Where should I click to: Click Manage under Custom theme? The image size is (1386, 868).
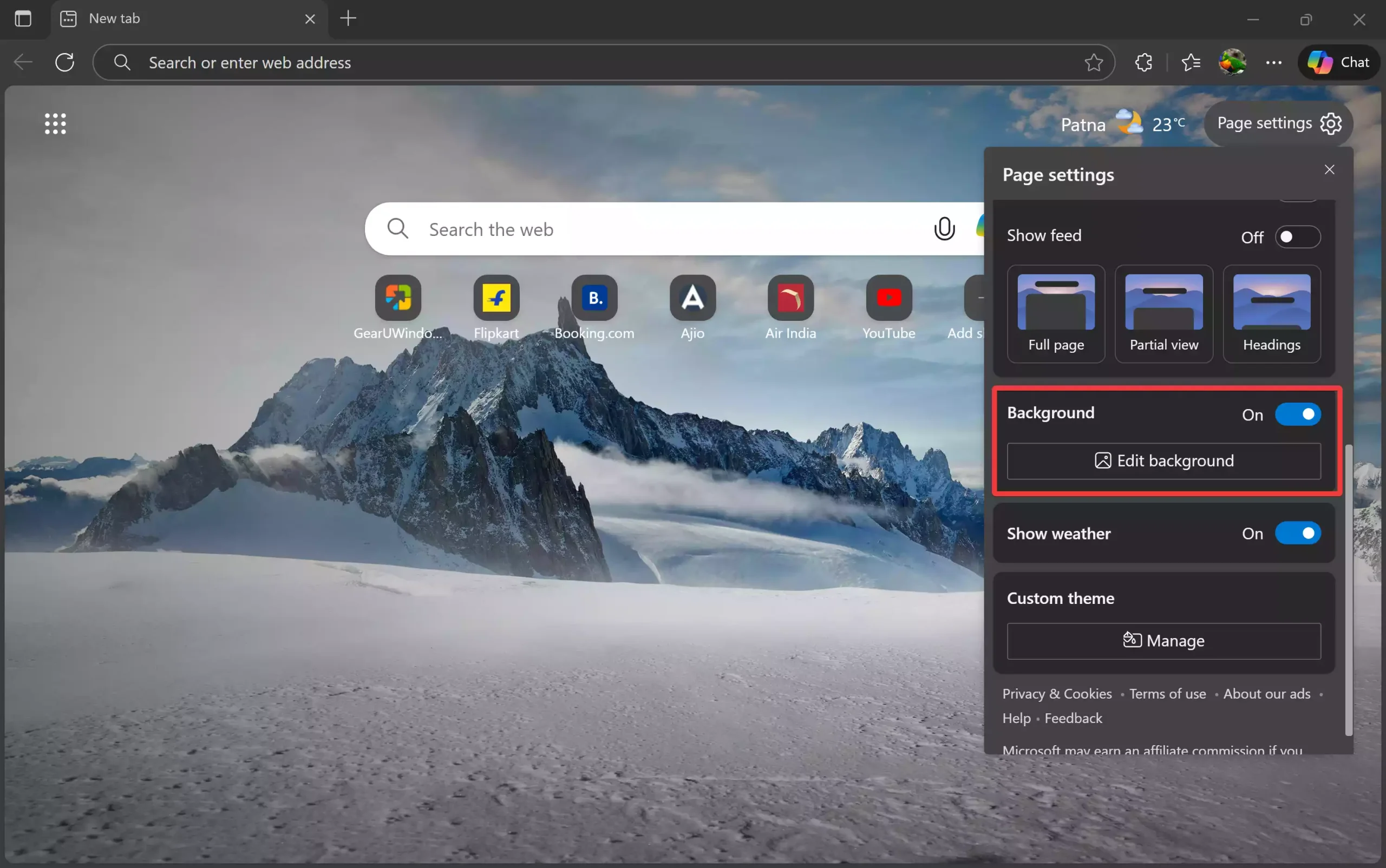point(1163,641)
